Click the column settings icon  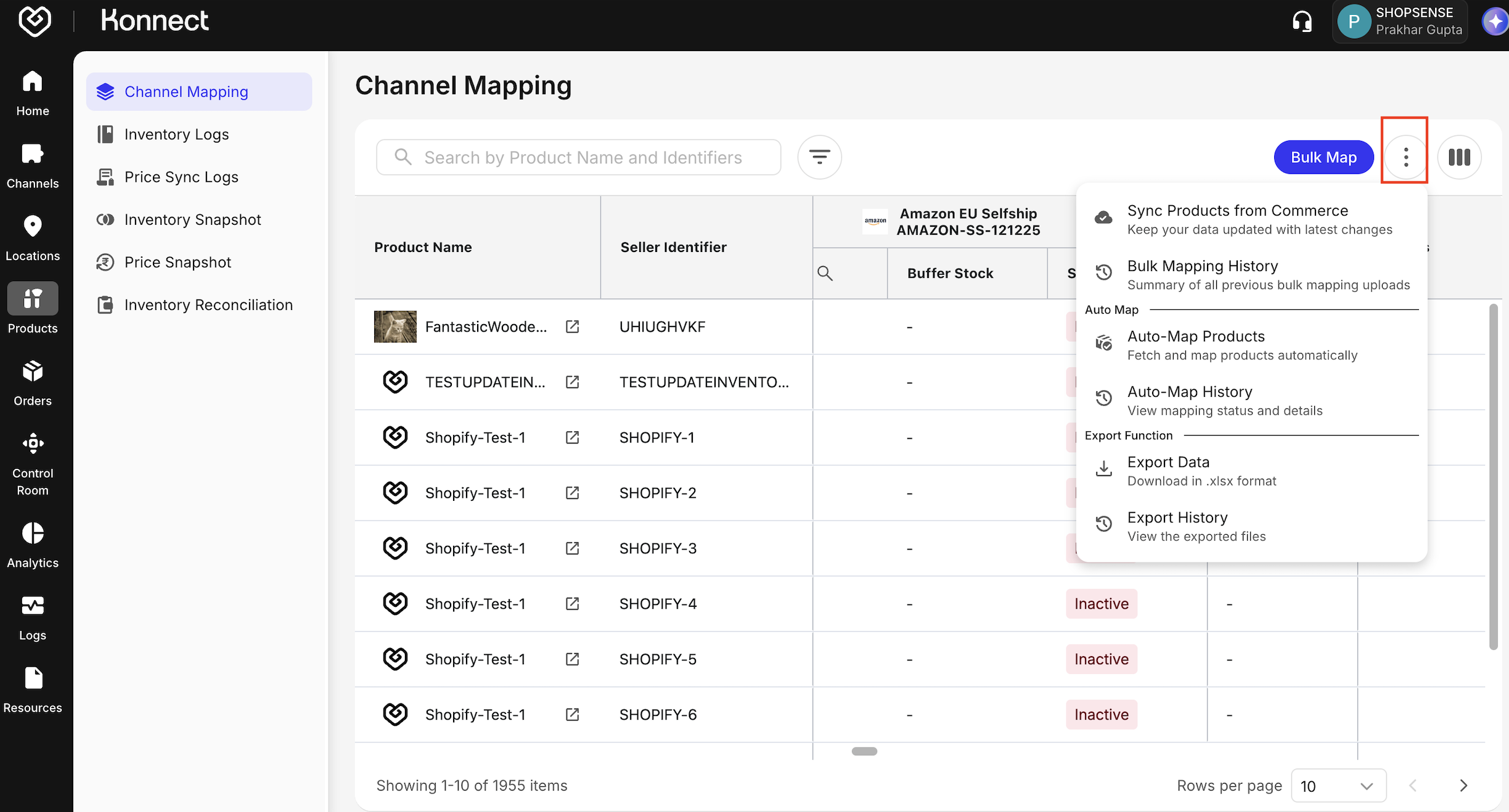(x=1459, y=157)
